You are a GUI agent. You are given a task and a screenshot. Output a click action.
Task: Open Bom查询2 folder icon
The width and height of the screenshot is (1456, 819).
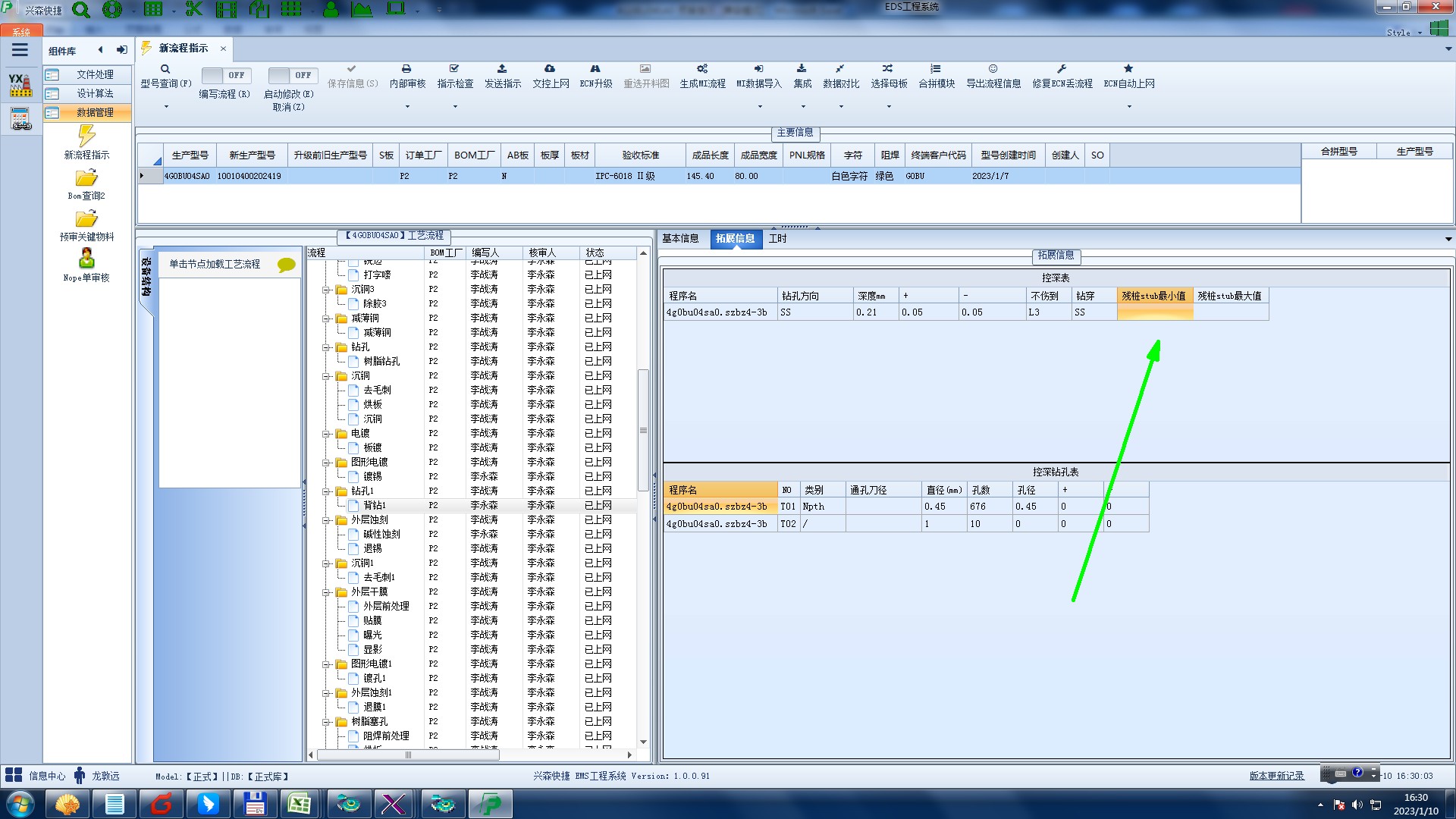point(86,178)
